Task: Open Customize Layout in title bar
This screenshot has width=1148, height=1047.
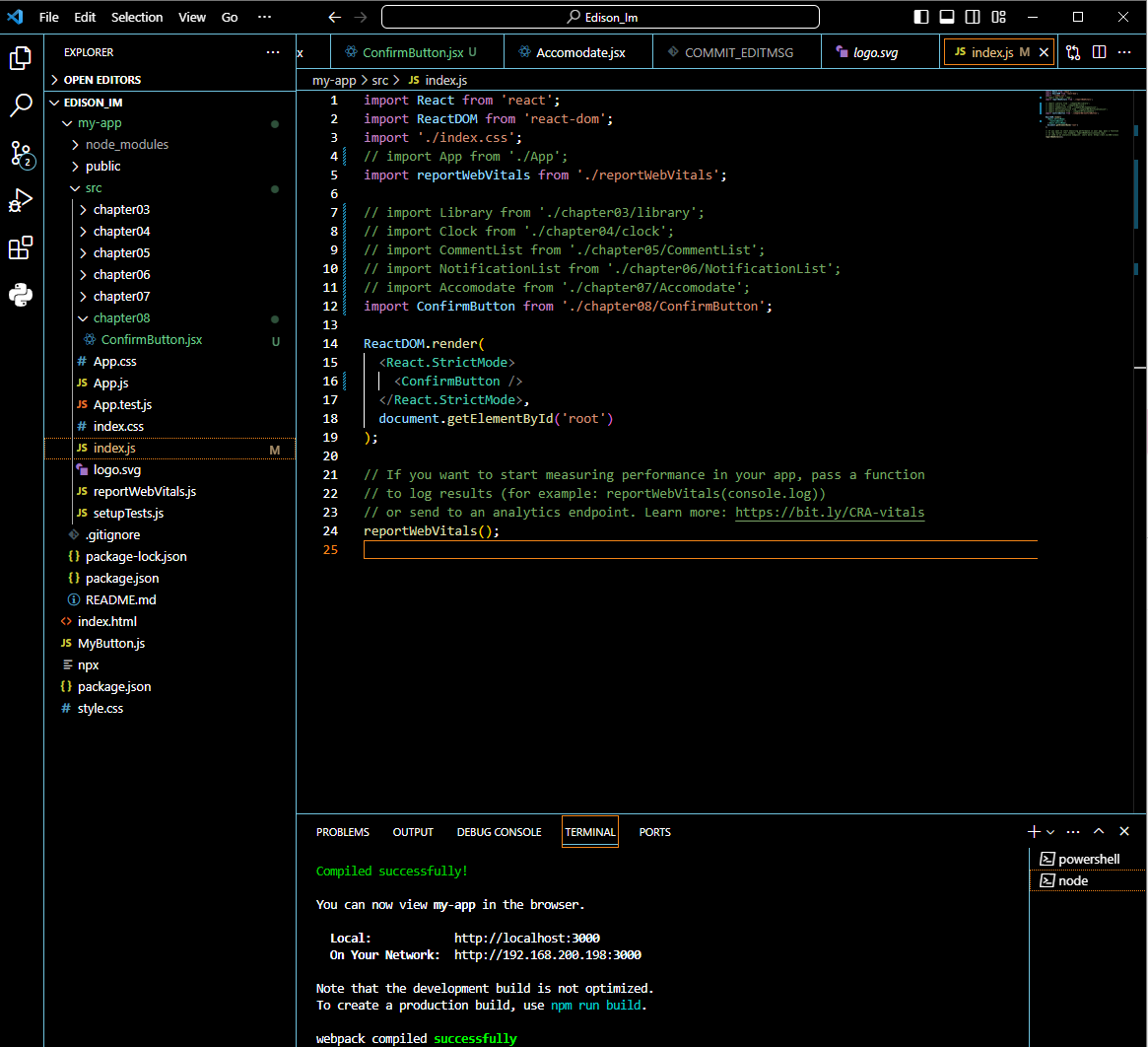Action: pos(998,17)
